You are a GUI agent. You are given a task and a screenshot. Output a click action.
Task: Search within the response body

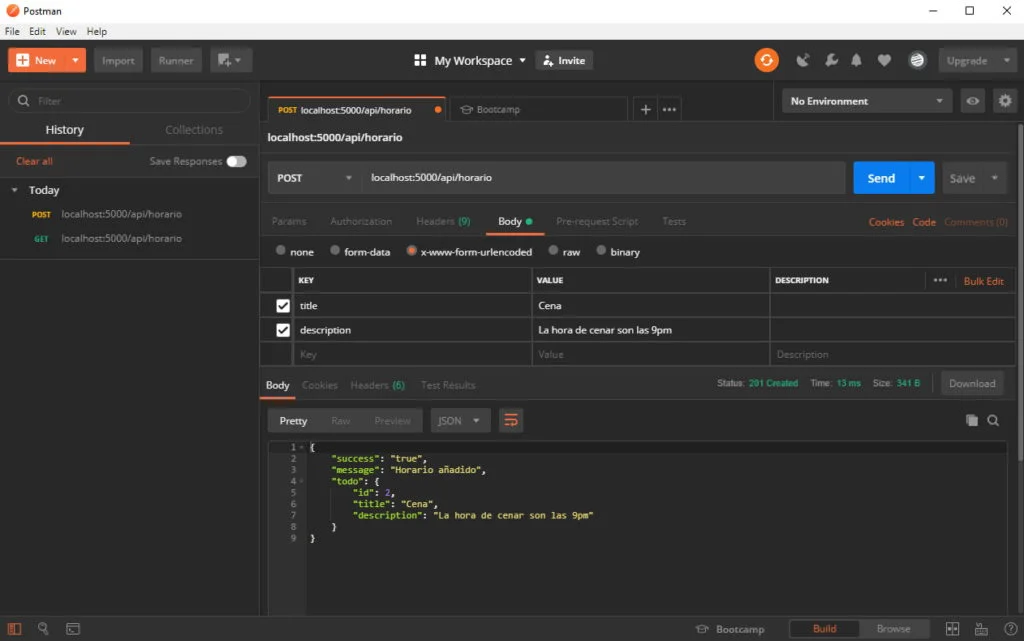pyautogui.click(x=993, y=420)
